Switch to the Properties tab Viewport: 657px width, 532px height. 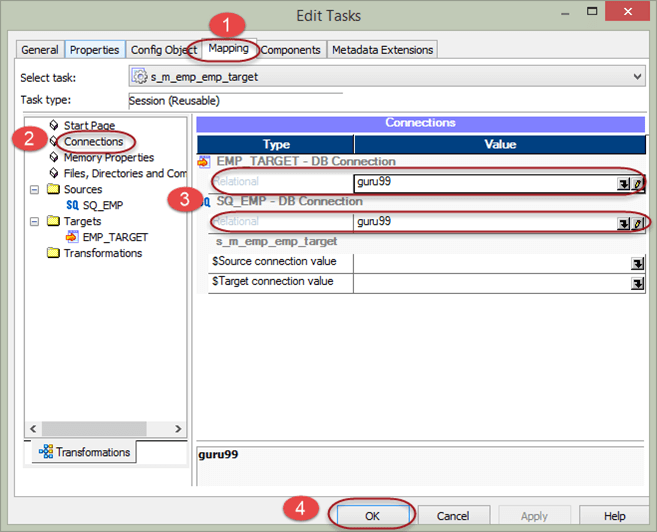[x=95, y=50]
